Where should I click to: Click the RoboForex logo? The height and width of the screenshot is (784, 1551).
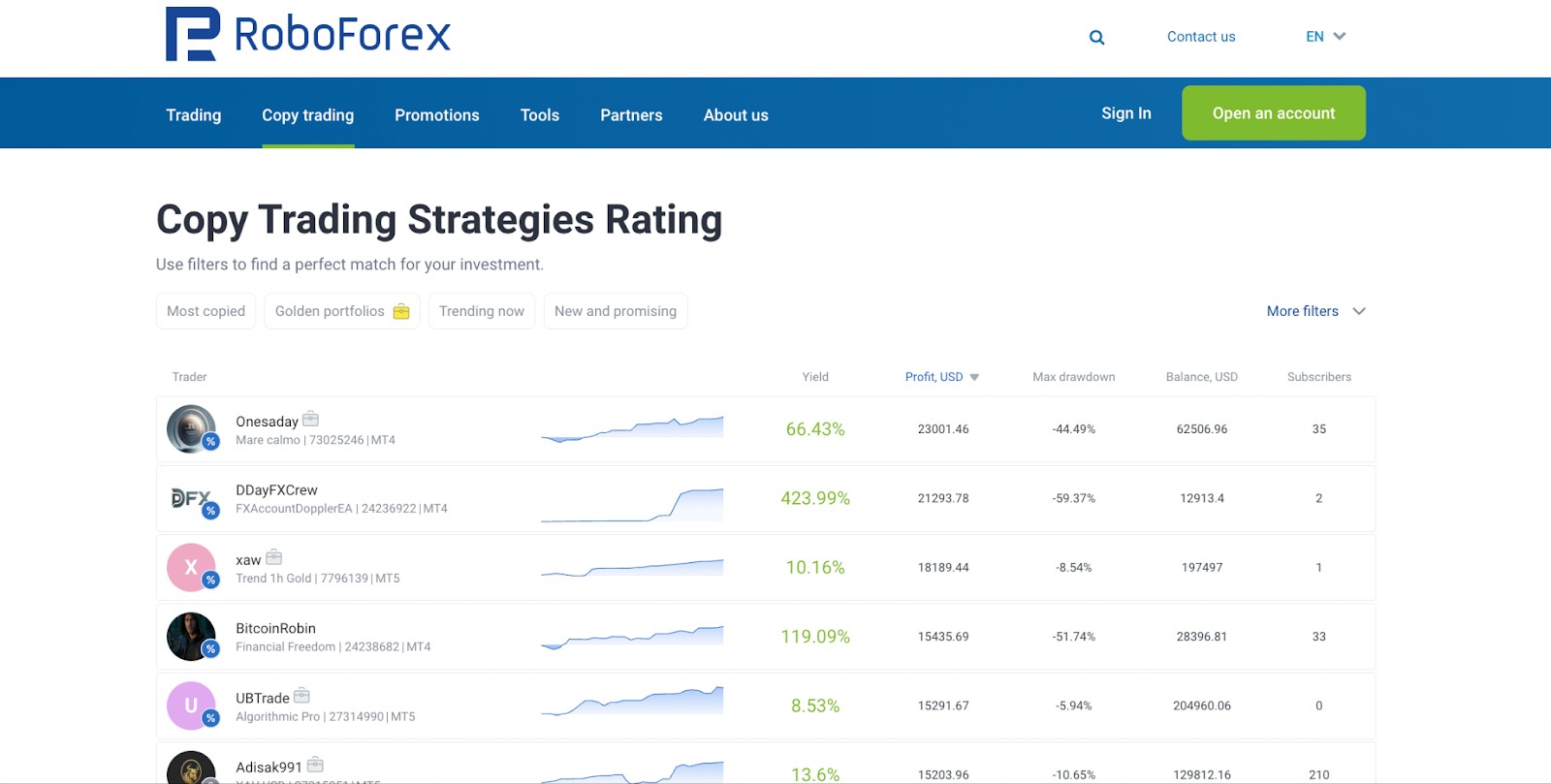308,34
